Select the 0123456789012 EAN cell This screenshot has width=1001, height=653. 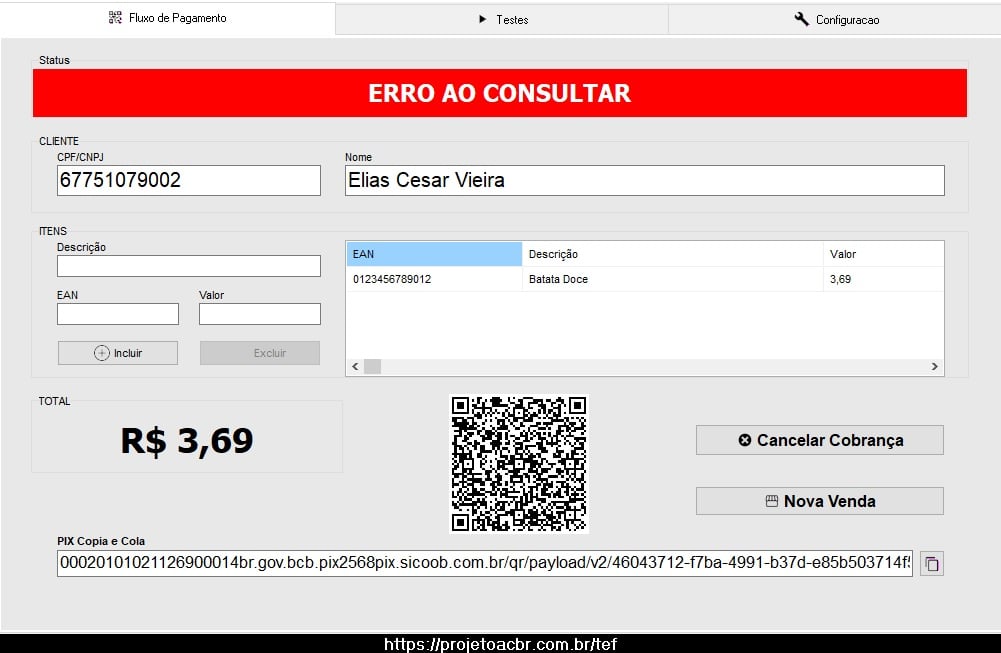(434, 279)
